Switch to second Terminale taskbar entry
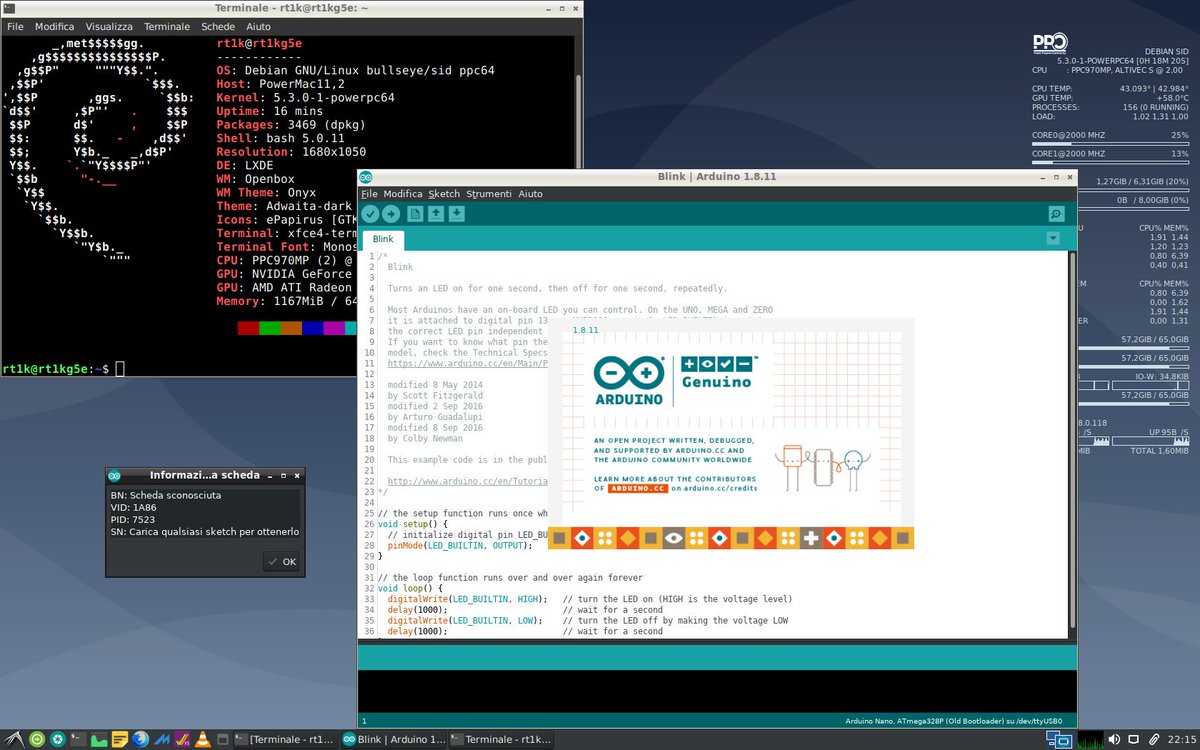The image size is (1200, 750). [501, 739]
